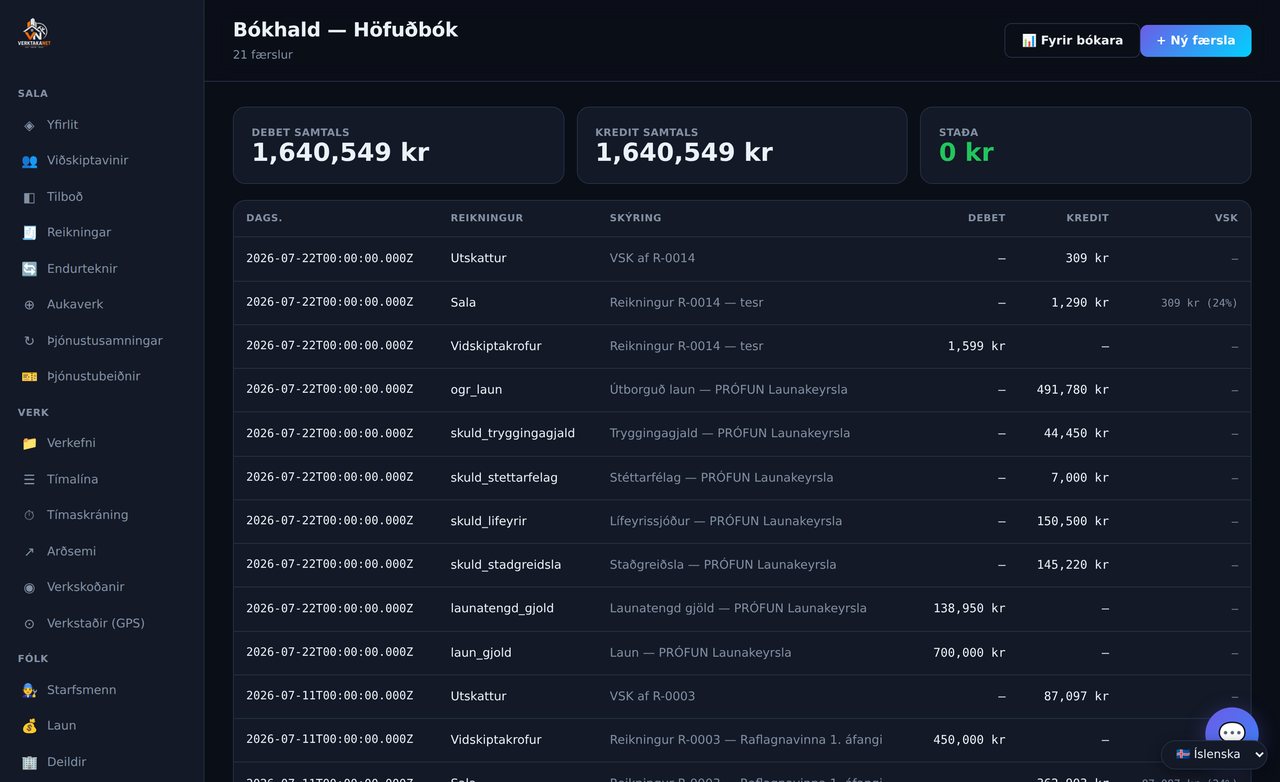Click the Verkskoðanir circle icon

(29, 587)
